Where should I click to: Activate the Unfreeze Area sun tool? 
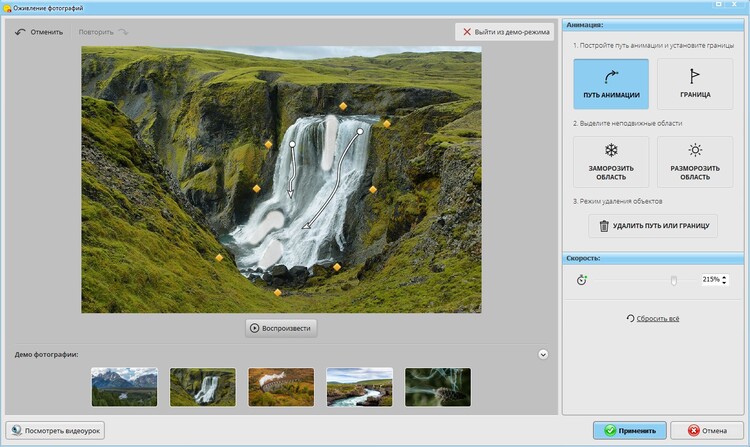click(x=694, y=161)
